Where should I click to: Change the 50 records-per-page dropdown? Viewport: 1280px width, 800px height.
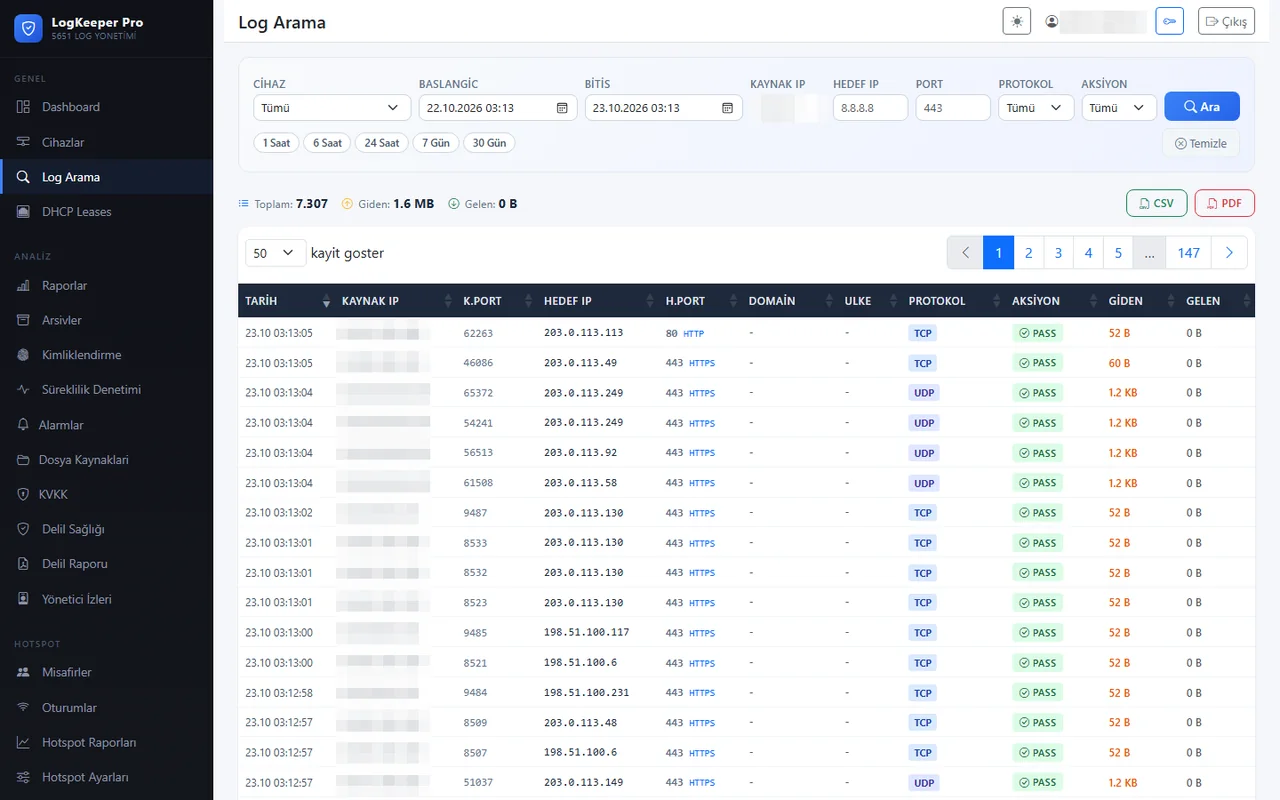coord(275,253)
